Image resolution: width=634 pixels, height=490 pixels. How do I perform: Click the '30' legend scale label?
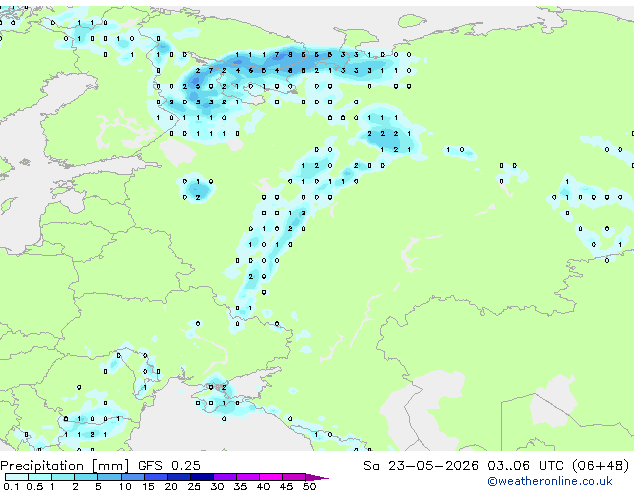point(217,486)
